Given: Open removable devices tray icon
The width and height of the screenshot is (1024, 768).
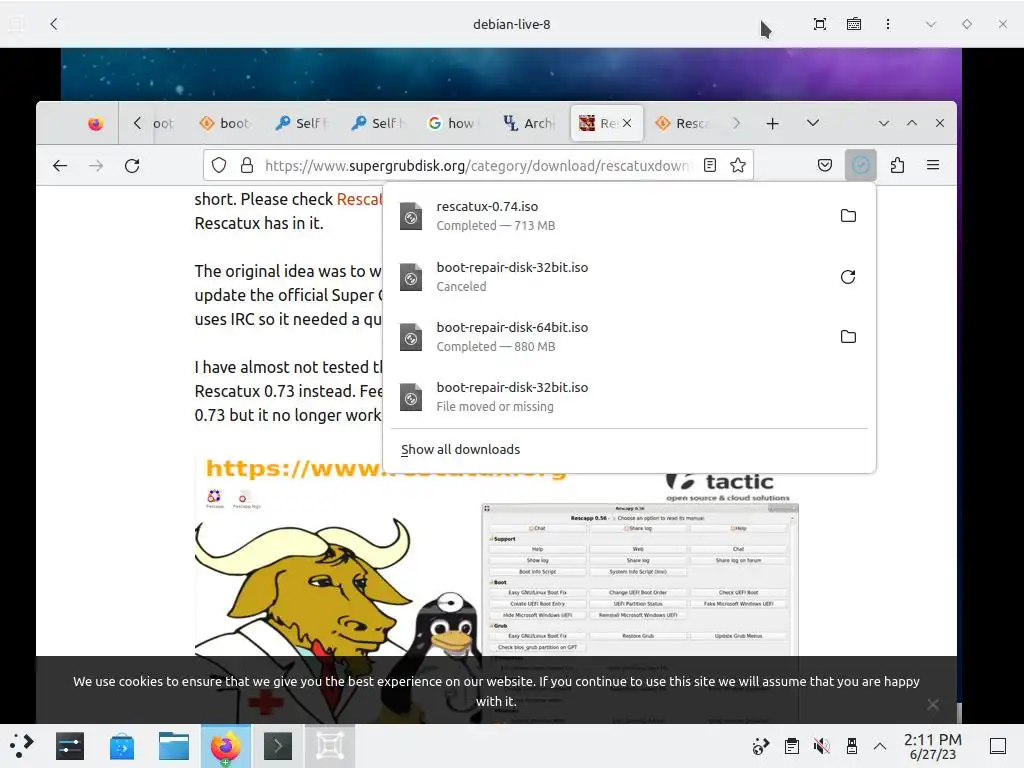Looking at the screenshot, I should click(x=852, y=746).
